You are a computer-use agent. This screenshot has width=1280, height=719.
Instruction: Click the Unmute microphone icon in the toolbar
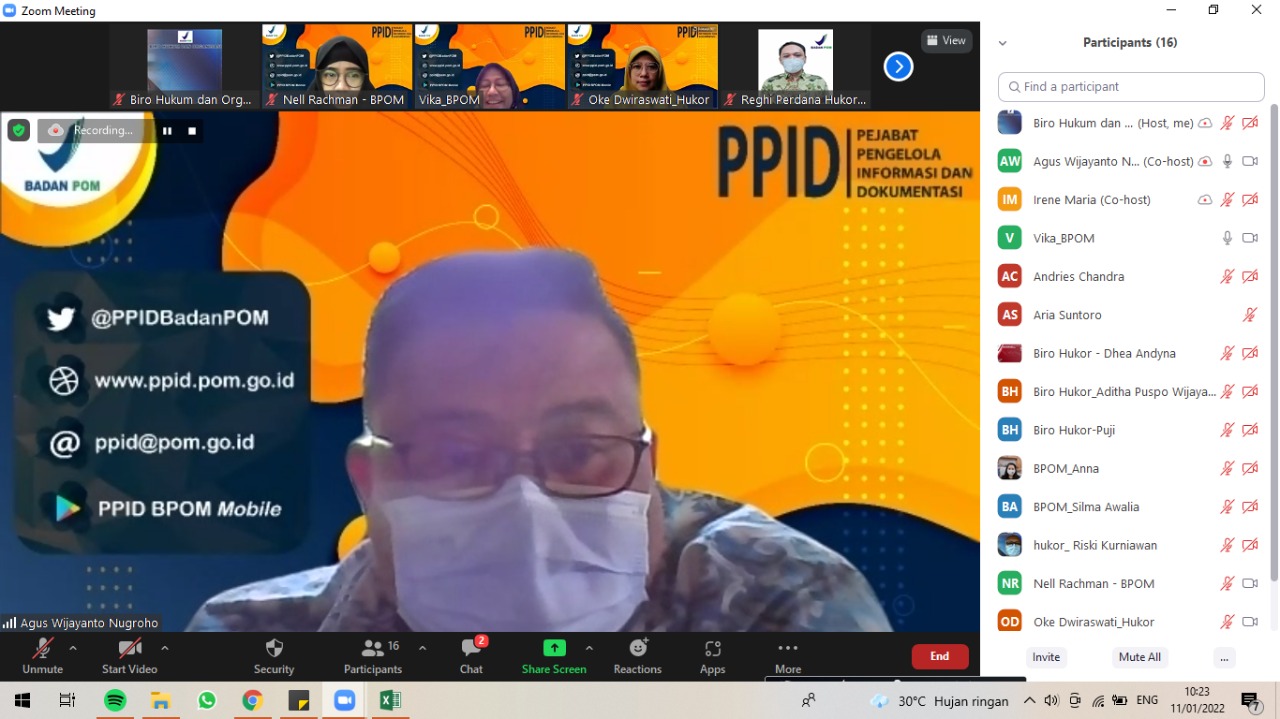pyautogui.click(x=42, y=649)
